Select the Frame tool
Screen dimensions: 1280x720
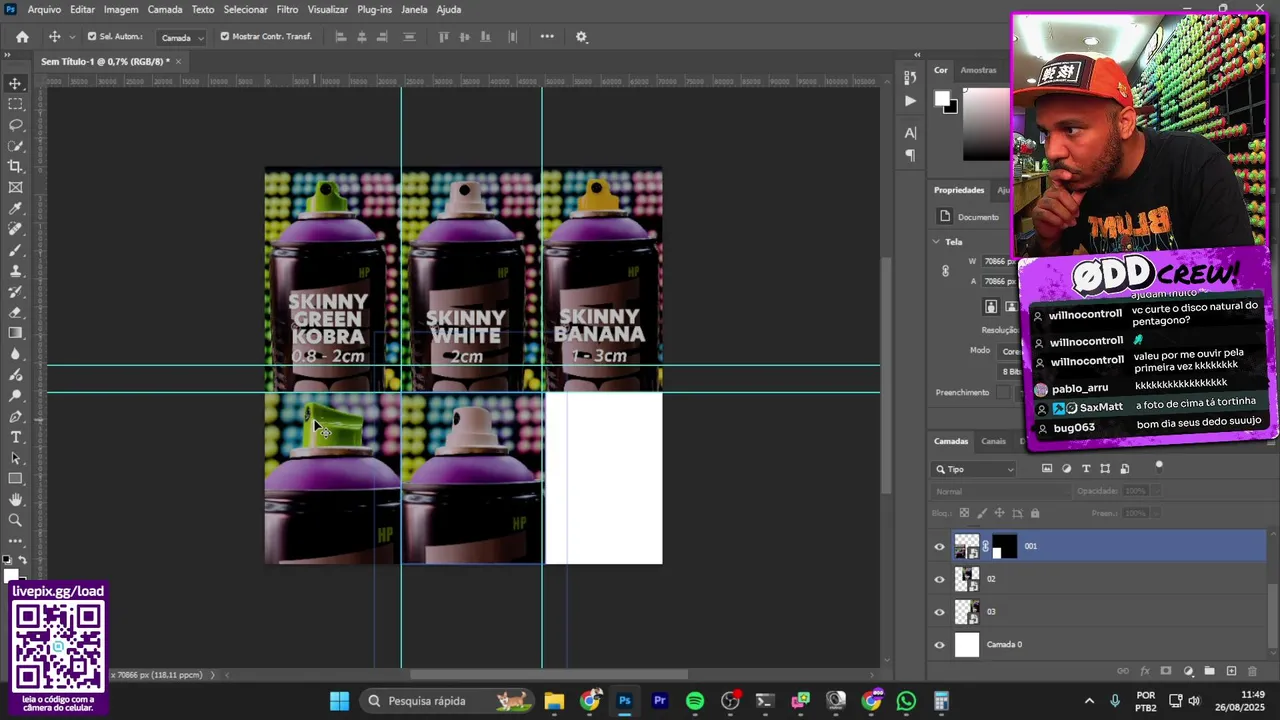(15, 187)
